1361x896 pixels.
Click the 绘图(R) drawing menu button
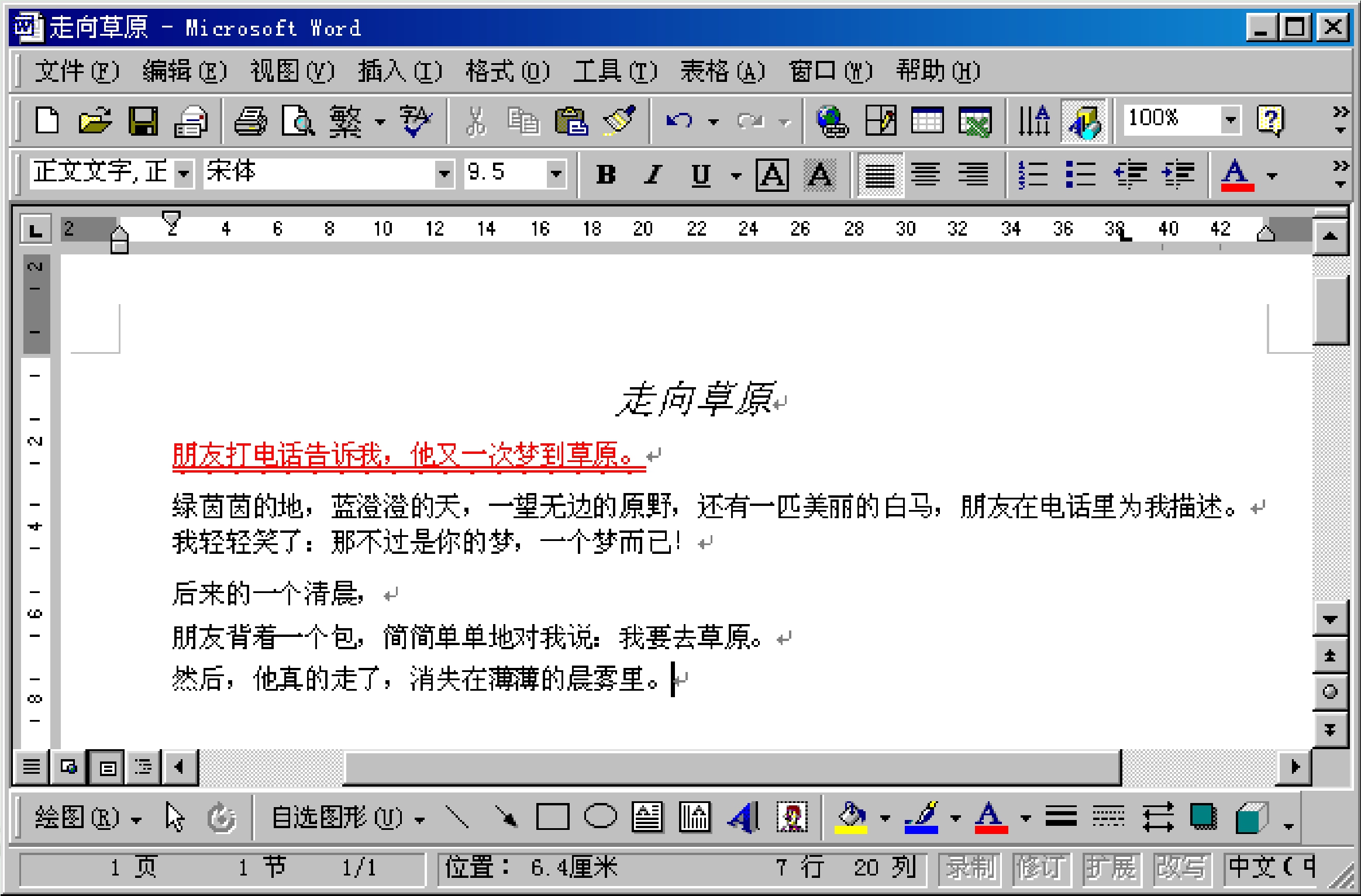[88, 818]
